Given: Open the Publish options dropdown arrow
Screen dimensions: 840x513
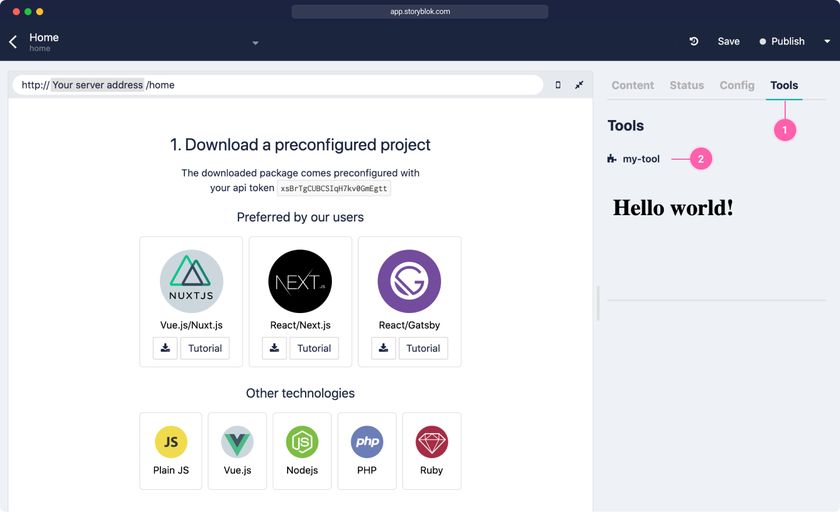Looking at the screenshot, I should (827, 41).
